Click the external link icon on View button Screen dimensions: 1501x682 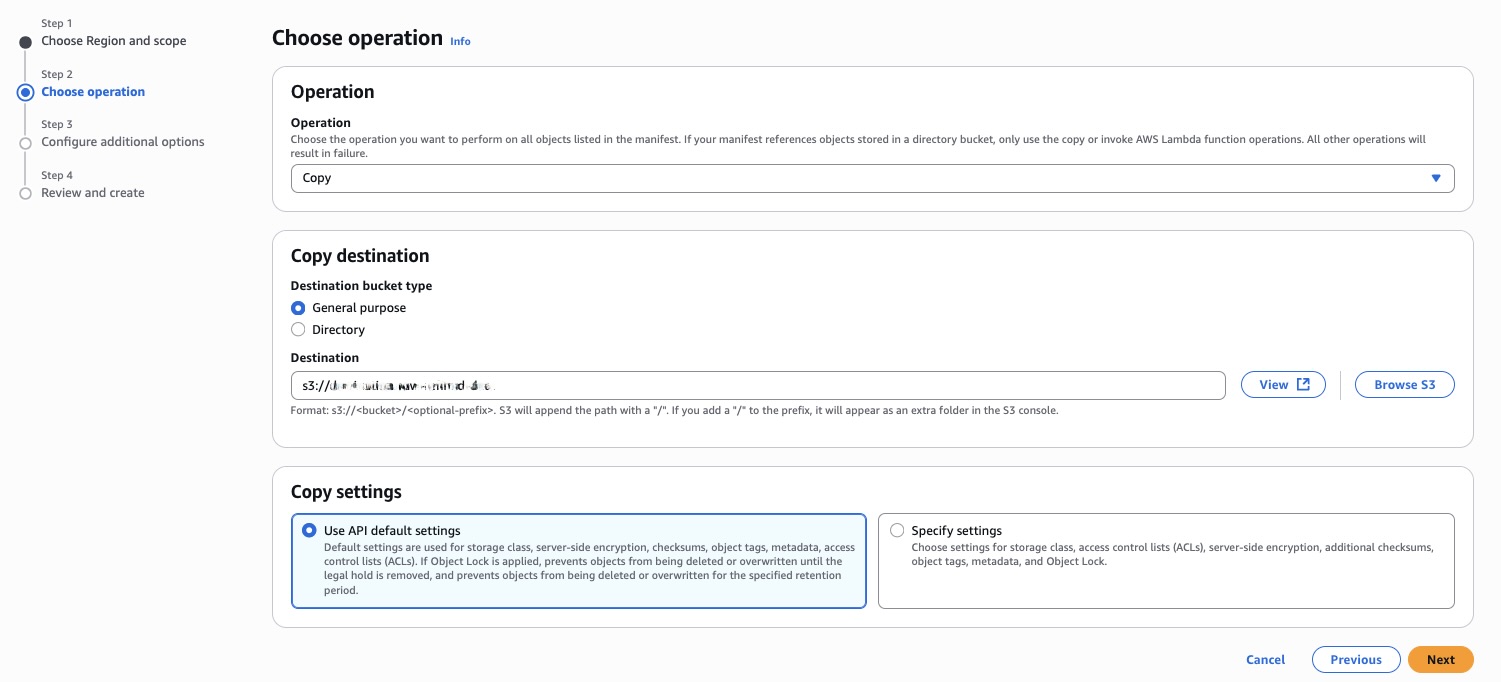(1303, 385)
